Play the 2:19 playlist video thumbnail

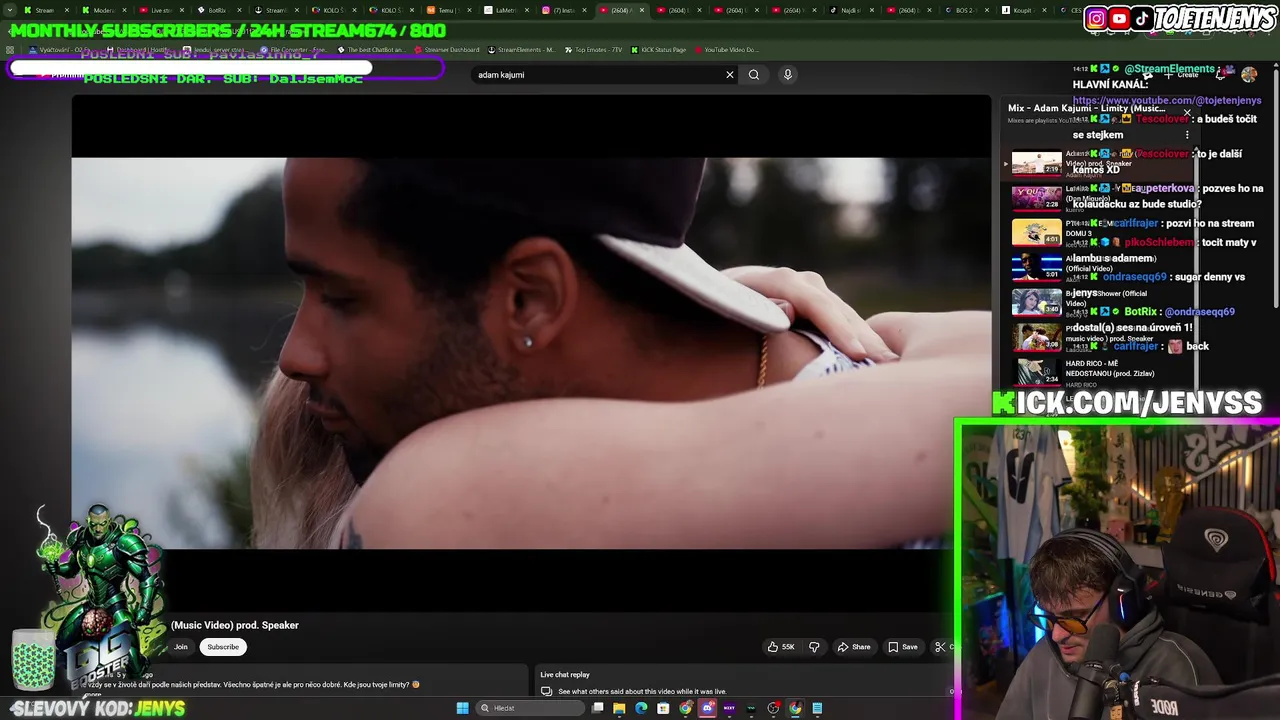coord(1036,163)
